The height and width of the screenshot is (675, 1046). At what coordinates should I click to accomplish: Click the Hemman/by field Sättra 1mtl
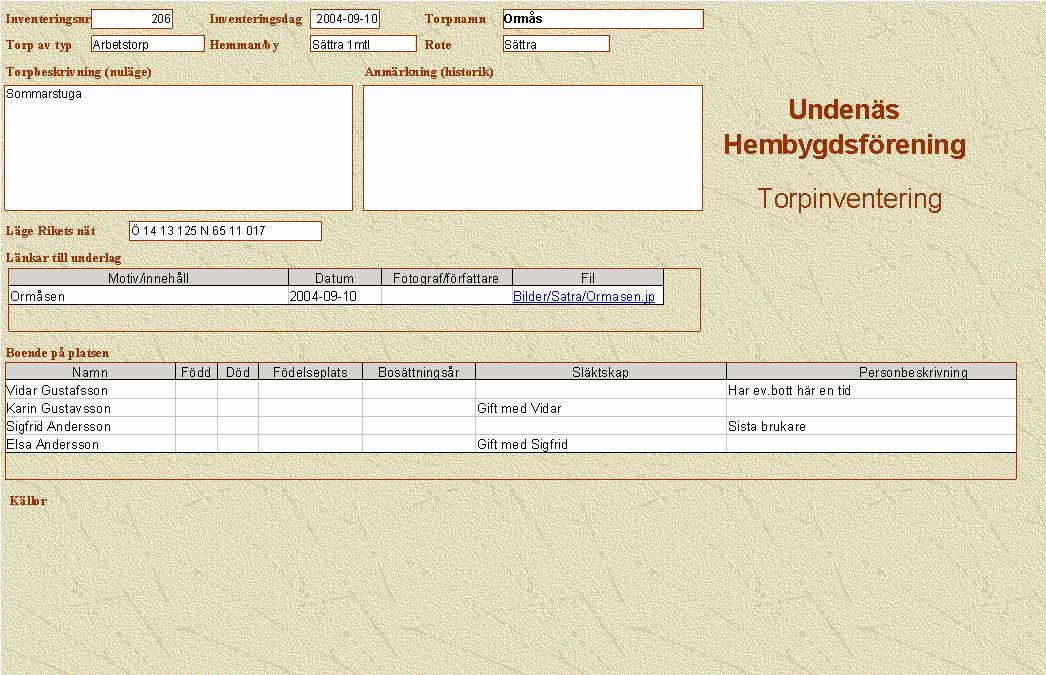coord(362,44)
